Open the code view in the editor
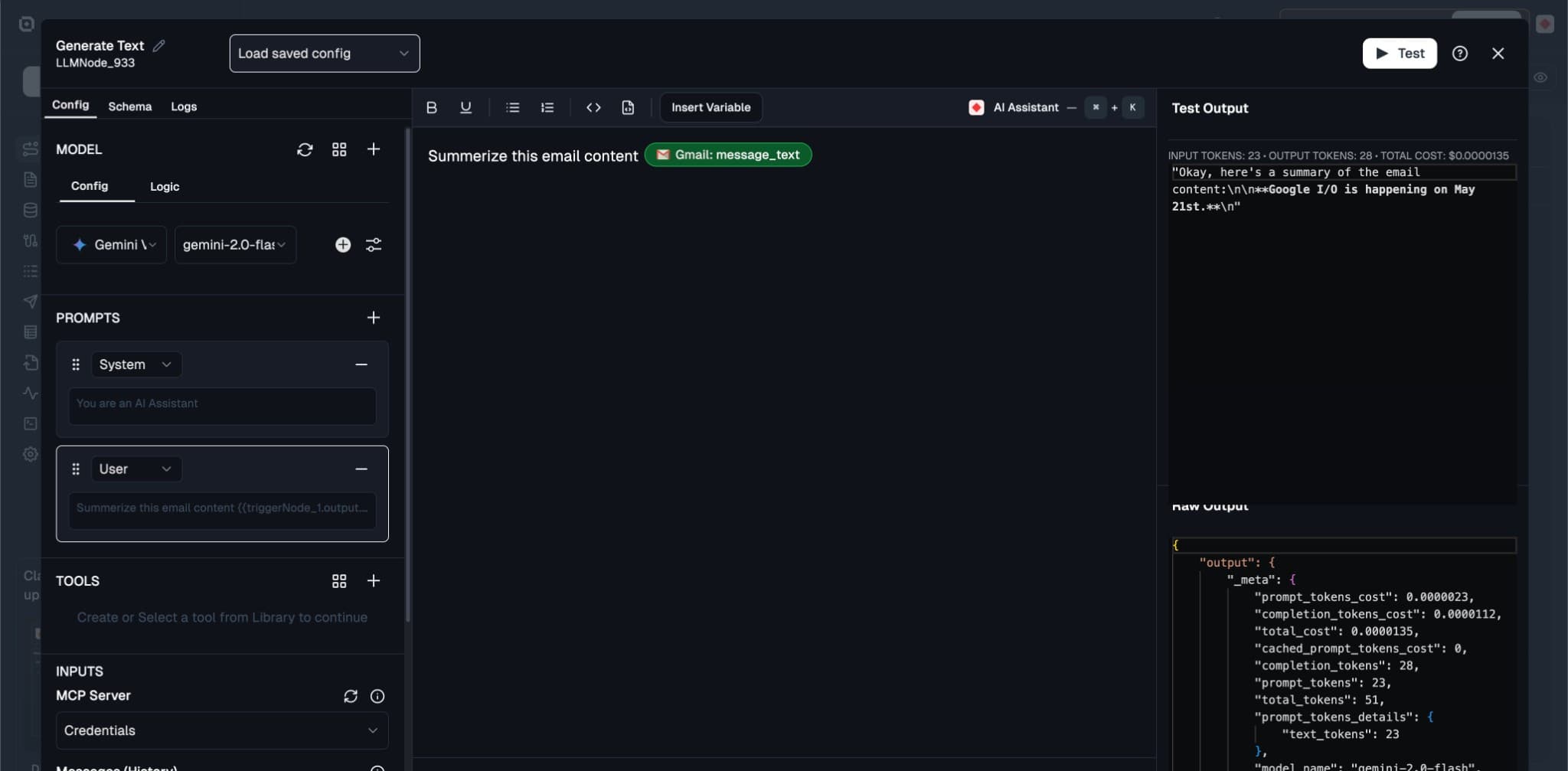This screenshot has height=771, width=1568. click(594, 107)
